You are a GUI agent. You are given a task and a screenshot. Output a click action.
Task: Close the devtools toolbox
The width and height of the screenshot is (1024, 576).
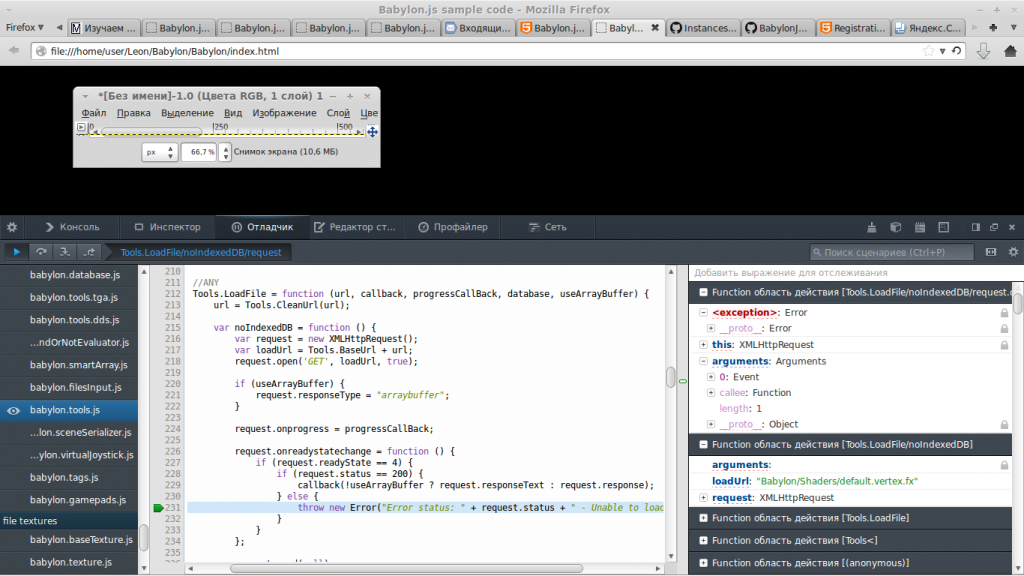1012,227
